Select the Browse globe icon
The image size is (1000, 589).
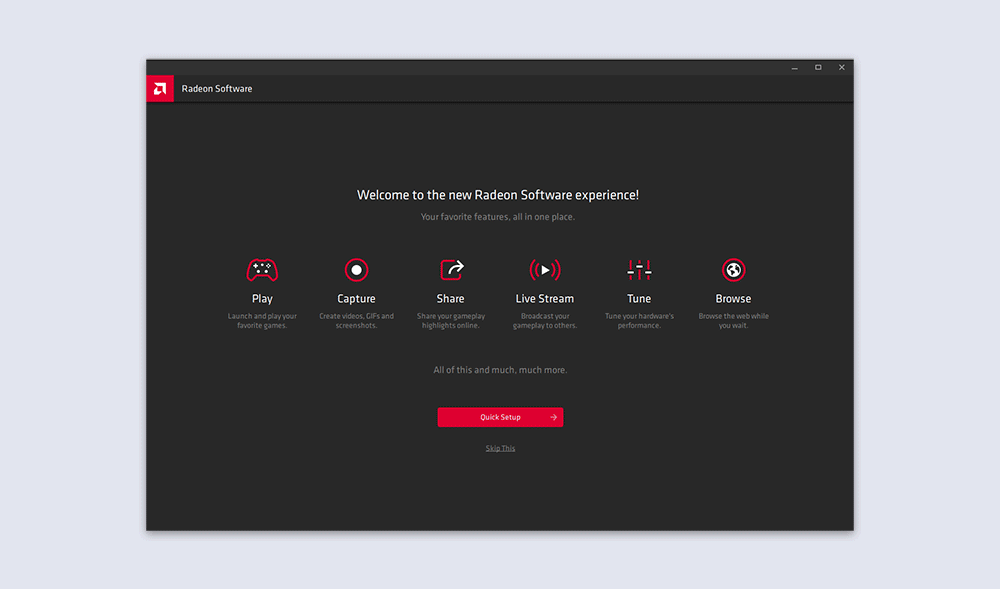pyautogui.click(x=733, y=270)
